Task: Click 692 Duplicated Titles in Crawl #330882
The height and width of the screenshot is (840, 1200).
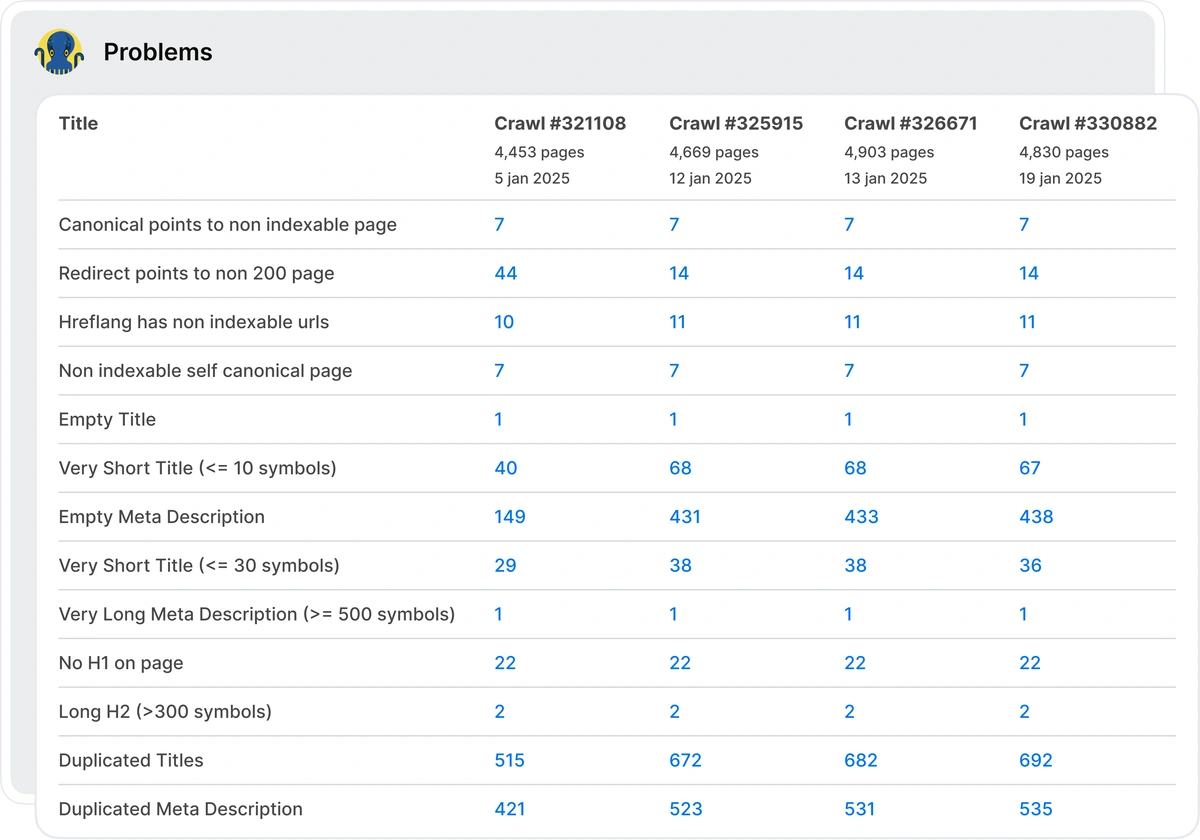Action: (x=1035, y=761)
